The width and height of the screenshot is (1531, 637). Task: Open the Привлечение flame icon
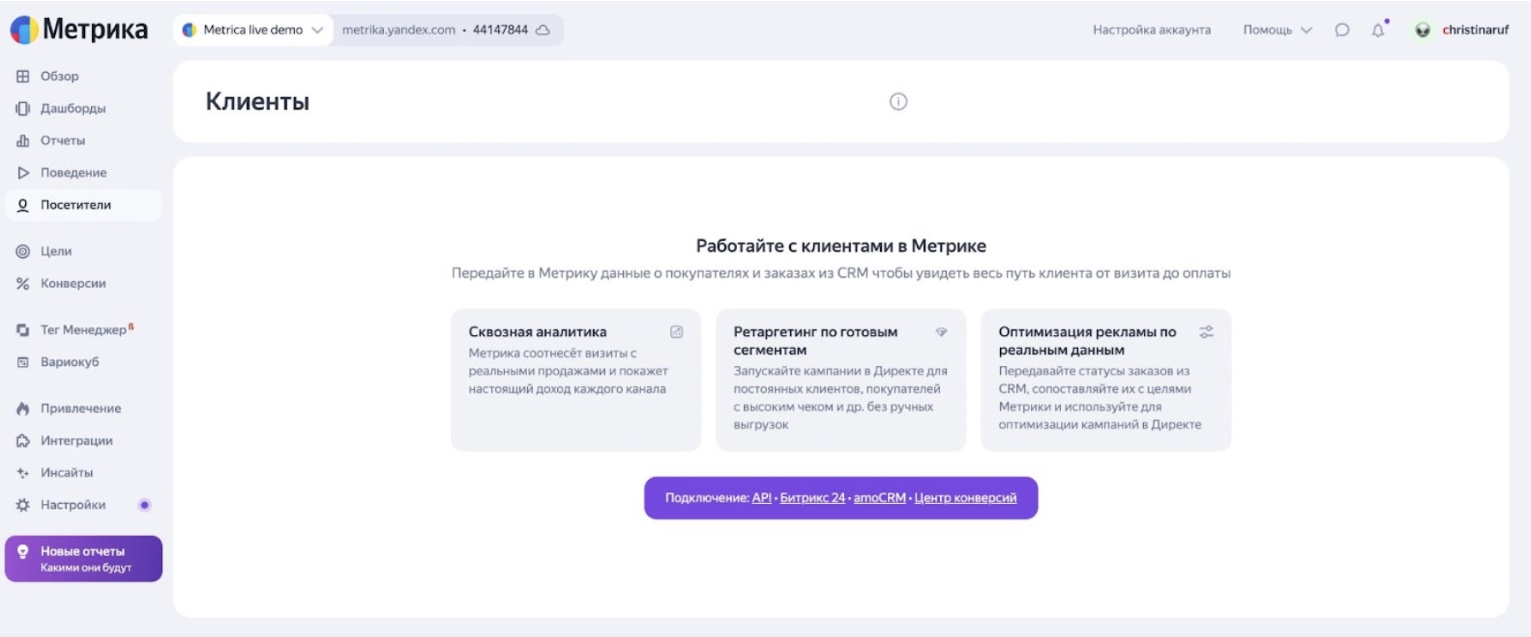click(22, 408)
